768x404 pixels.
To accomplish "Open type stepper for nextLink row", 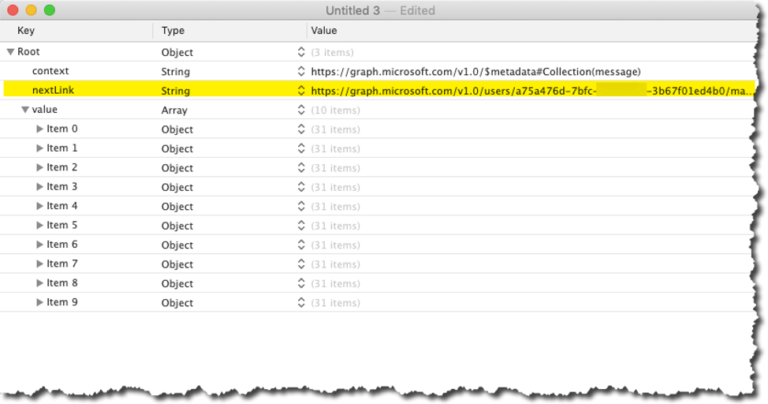I will [301, 91].
